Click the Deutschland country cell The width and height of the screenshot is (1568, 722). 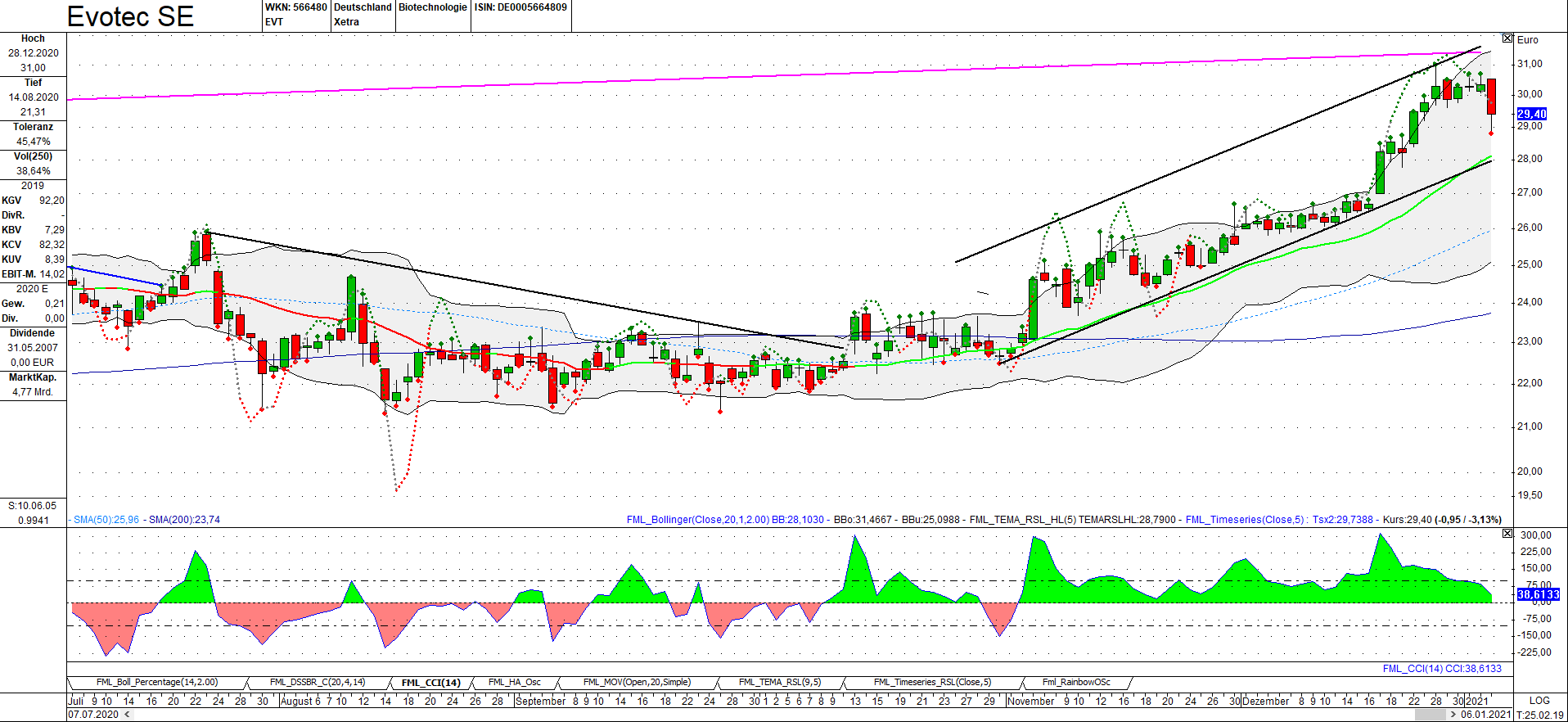[363, 7]
